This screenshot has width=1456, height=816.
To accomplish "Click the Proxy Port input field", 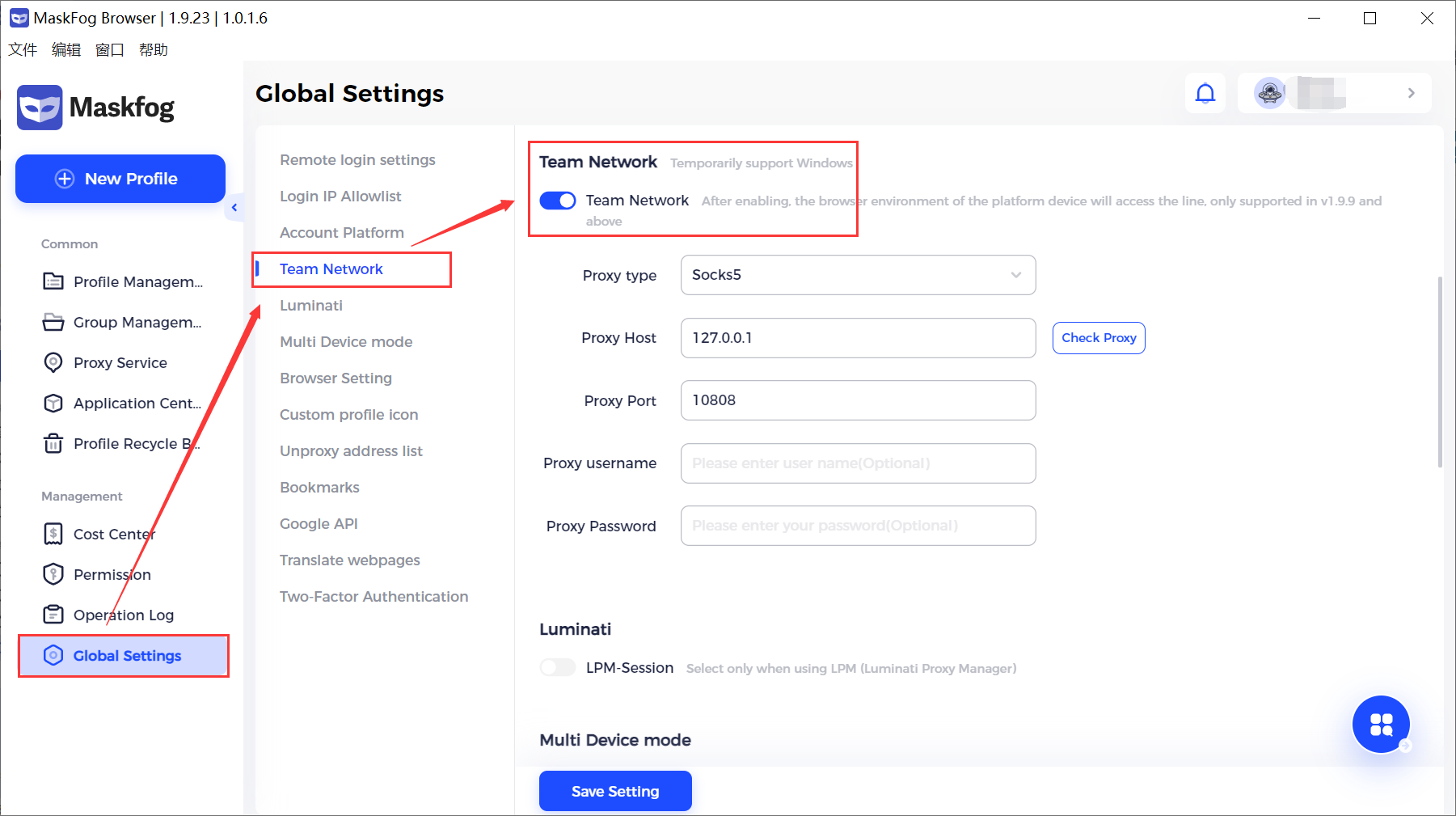I will pos(859,400).
